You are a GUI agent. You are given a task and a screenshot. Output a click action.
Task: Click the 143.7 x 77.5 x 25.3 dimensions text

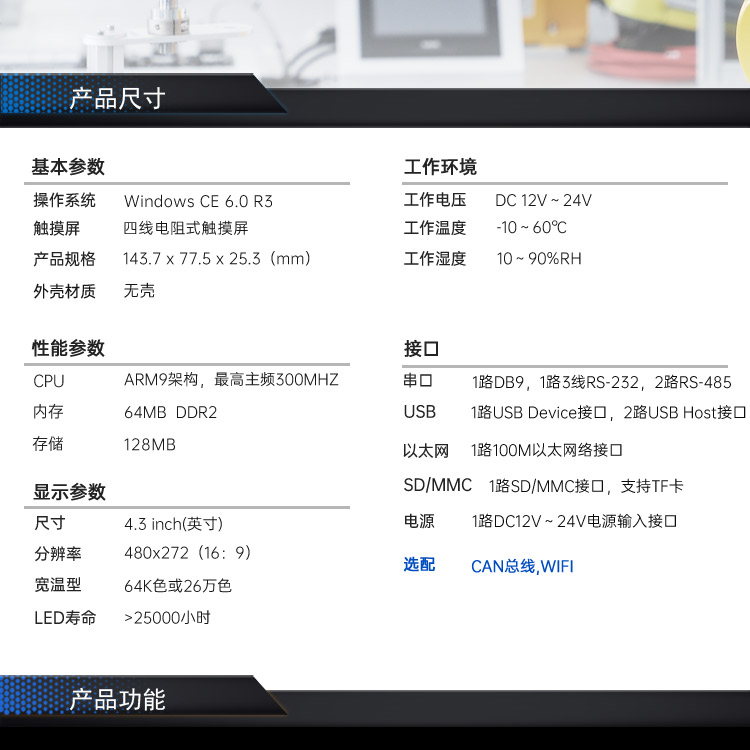[x=217, y=259]
